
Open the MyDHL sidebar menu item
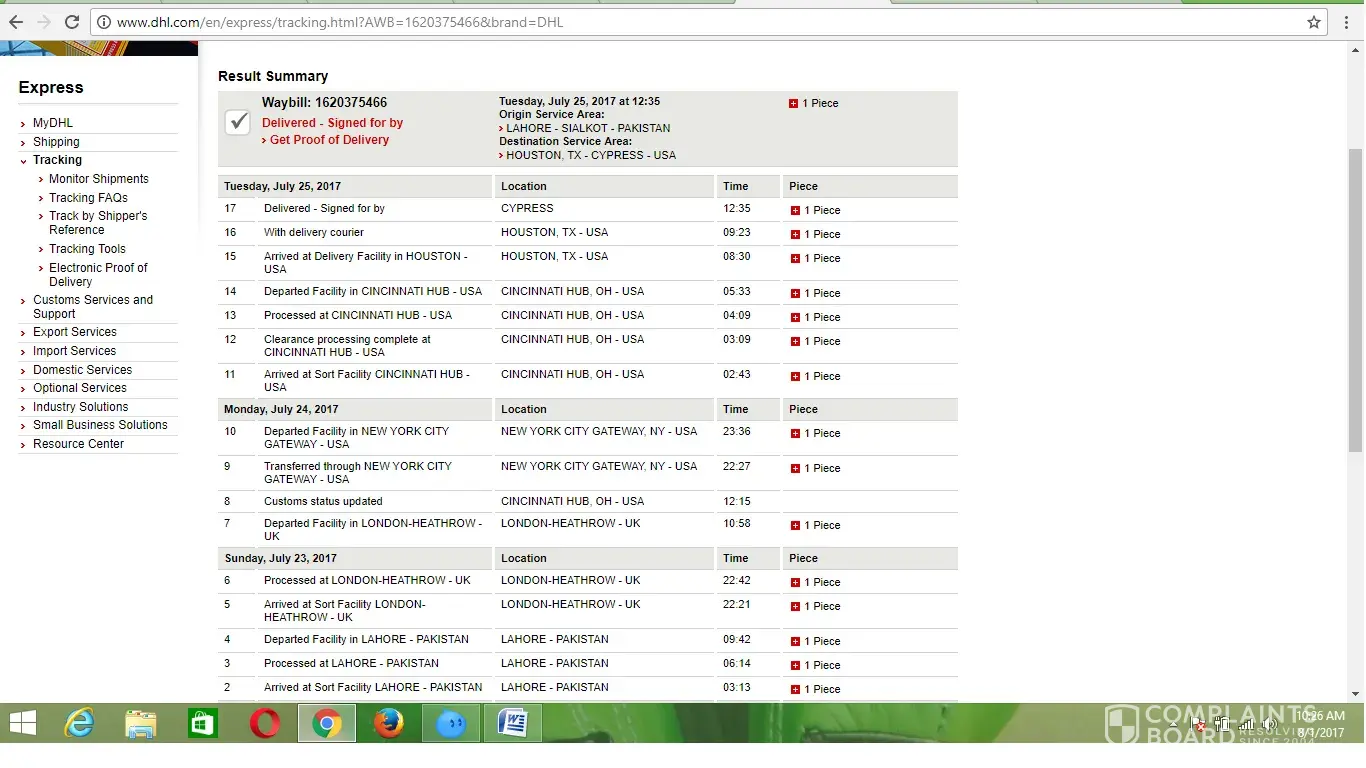(x=53, y=123)
